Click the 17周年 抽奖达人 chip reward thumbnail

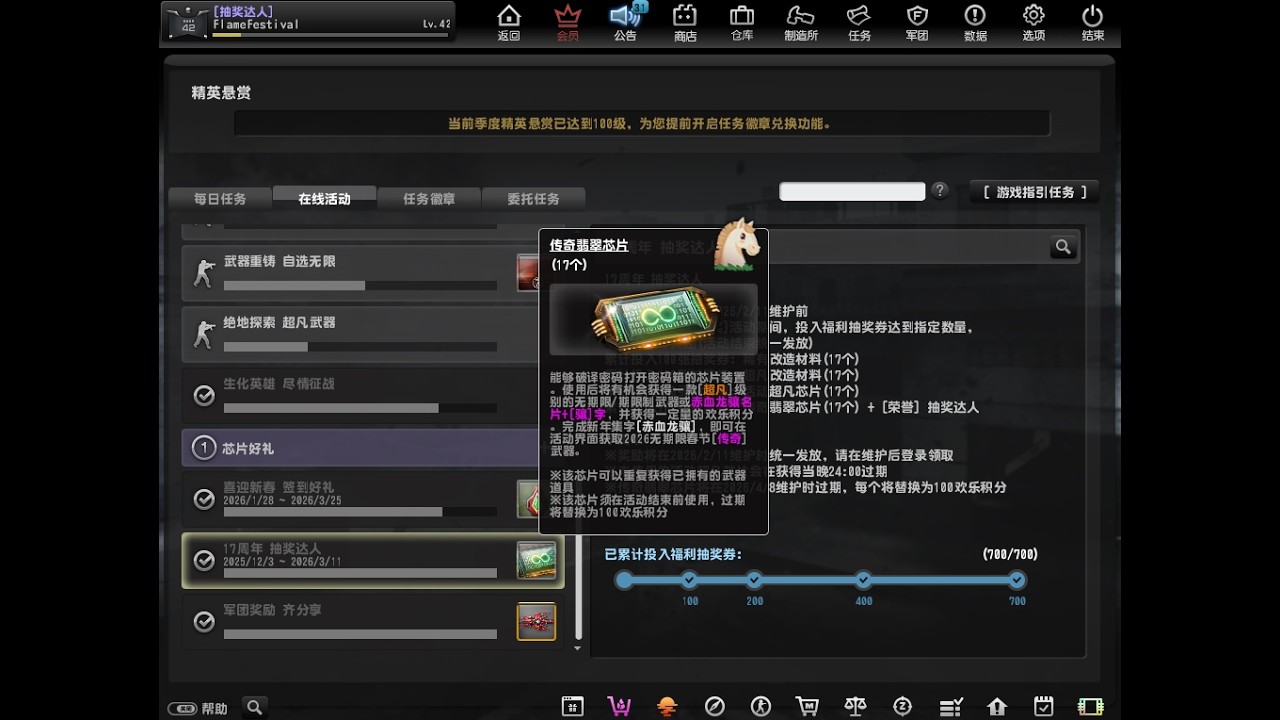[536, 561]
